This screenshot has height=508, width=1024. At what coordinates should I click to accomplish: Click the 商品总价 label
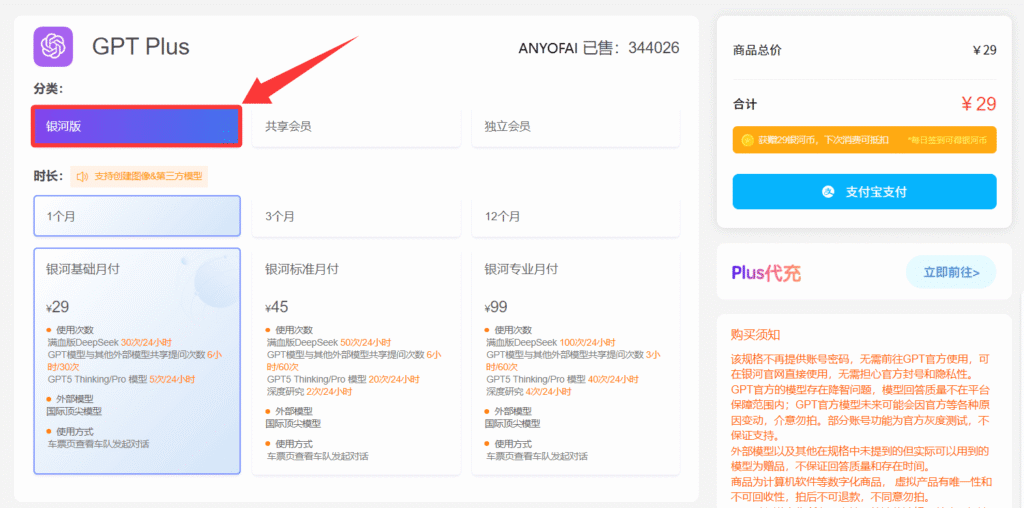pyautogui.click(x=757, y=50)
